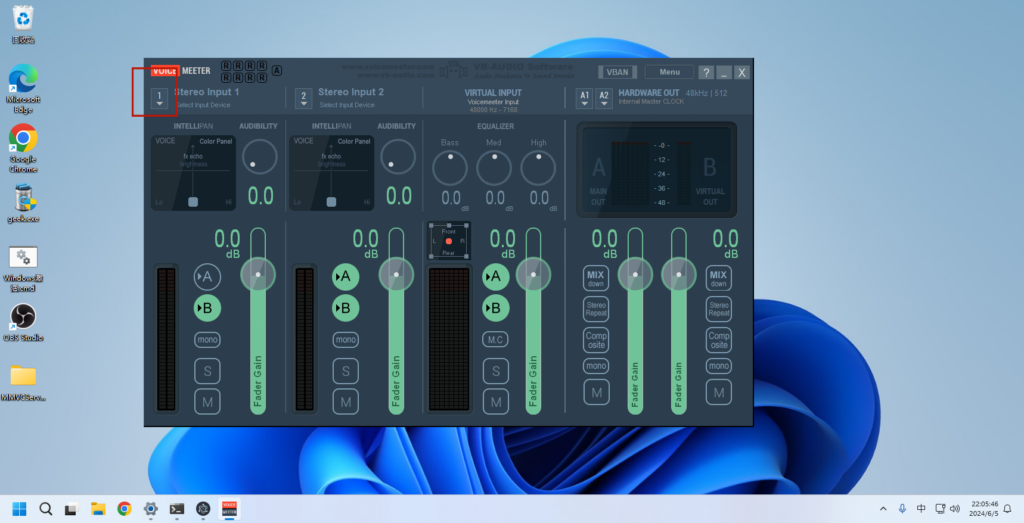
Task: Click Composite on the B output
Action: click(718, 340)
